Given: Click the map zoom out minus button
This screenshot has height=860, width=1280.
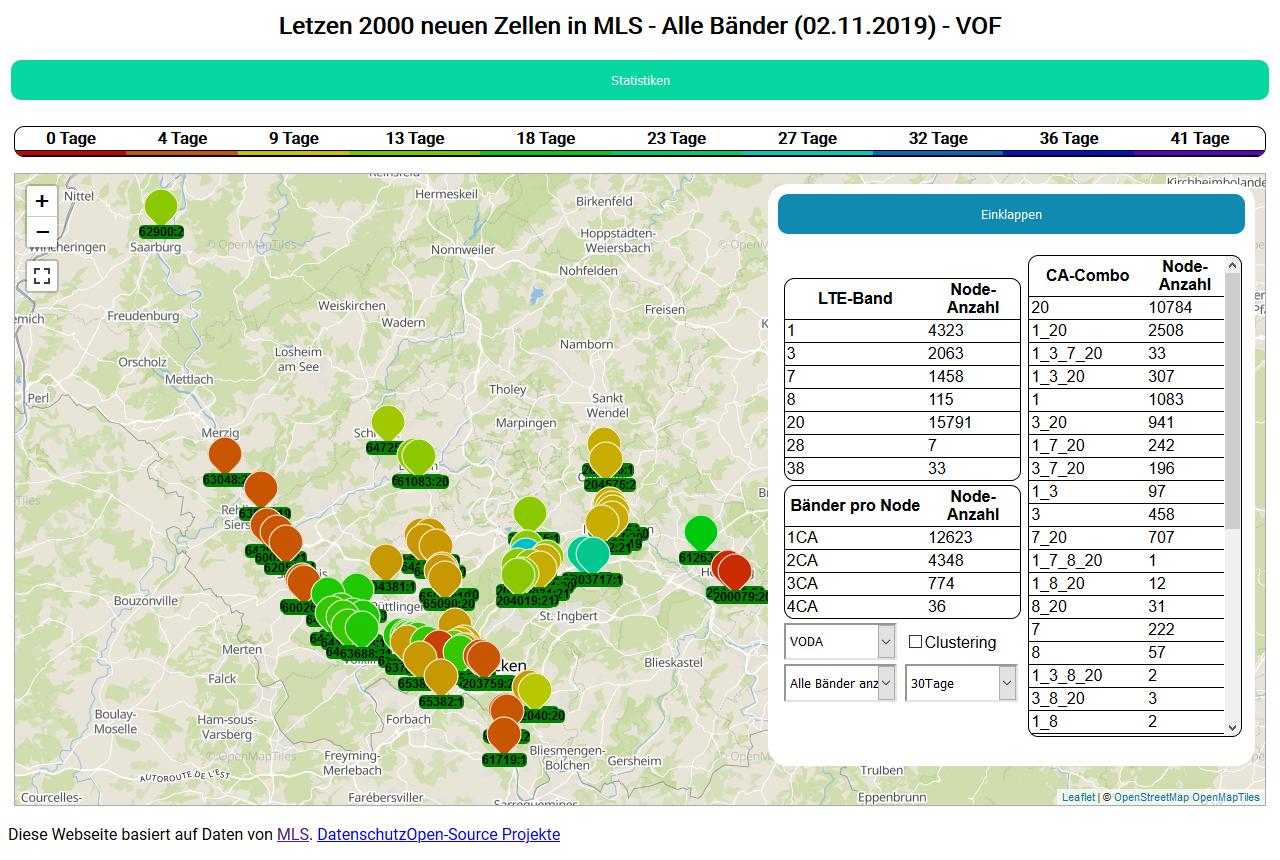Looking at the screenshot, I should pos(42,232).
